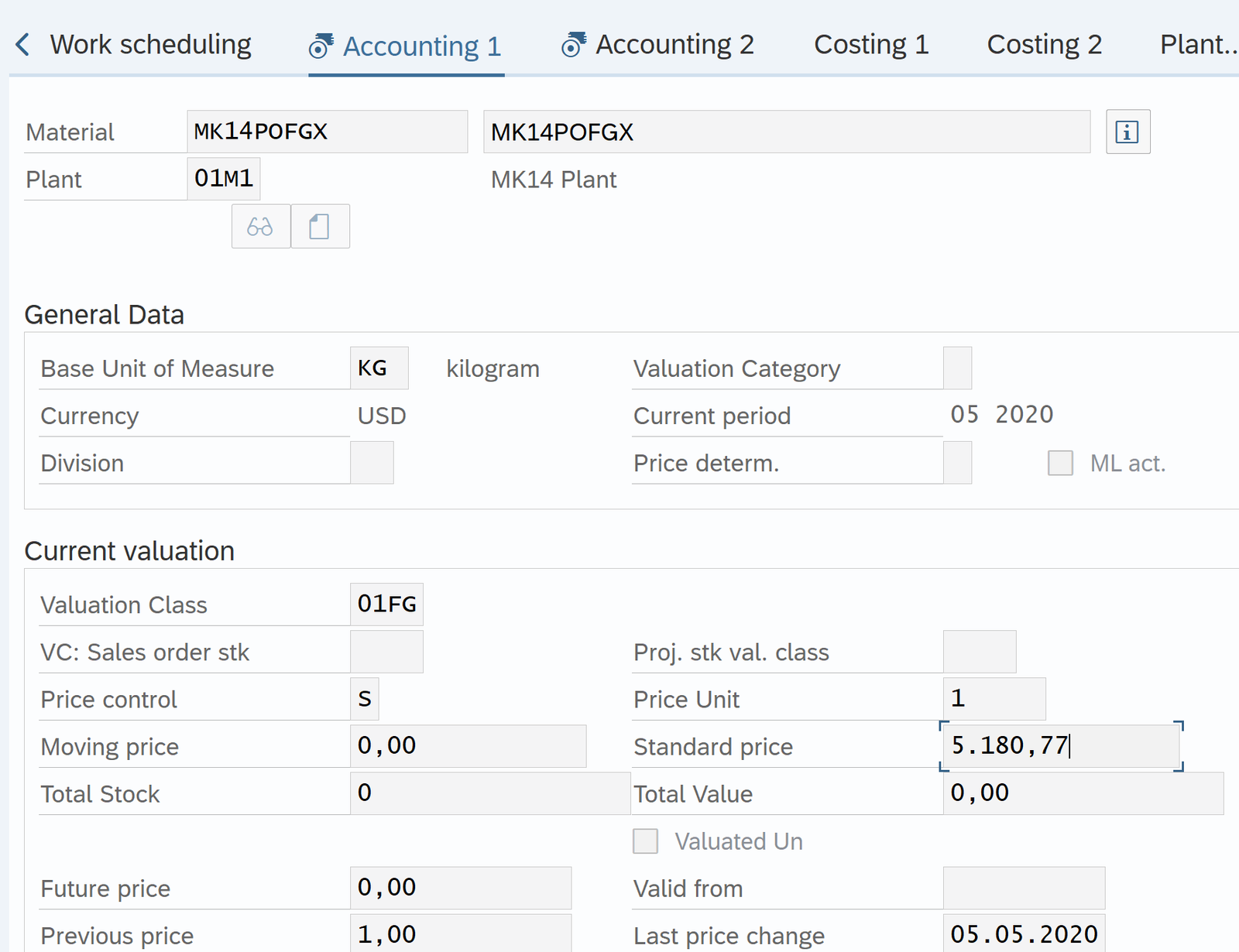
Task: Enable the ML act. checkbox
Action: [x=1060, y=463]
